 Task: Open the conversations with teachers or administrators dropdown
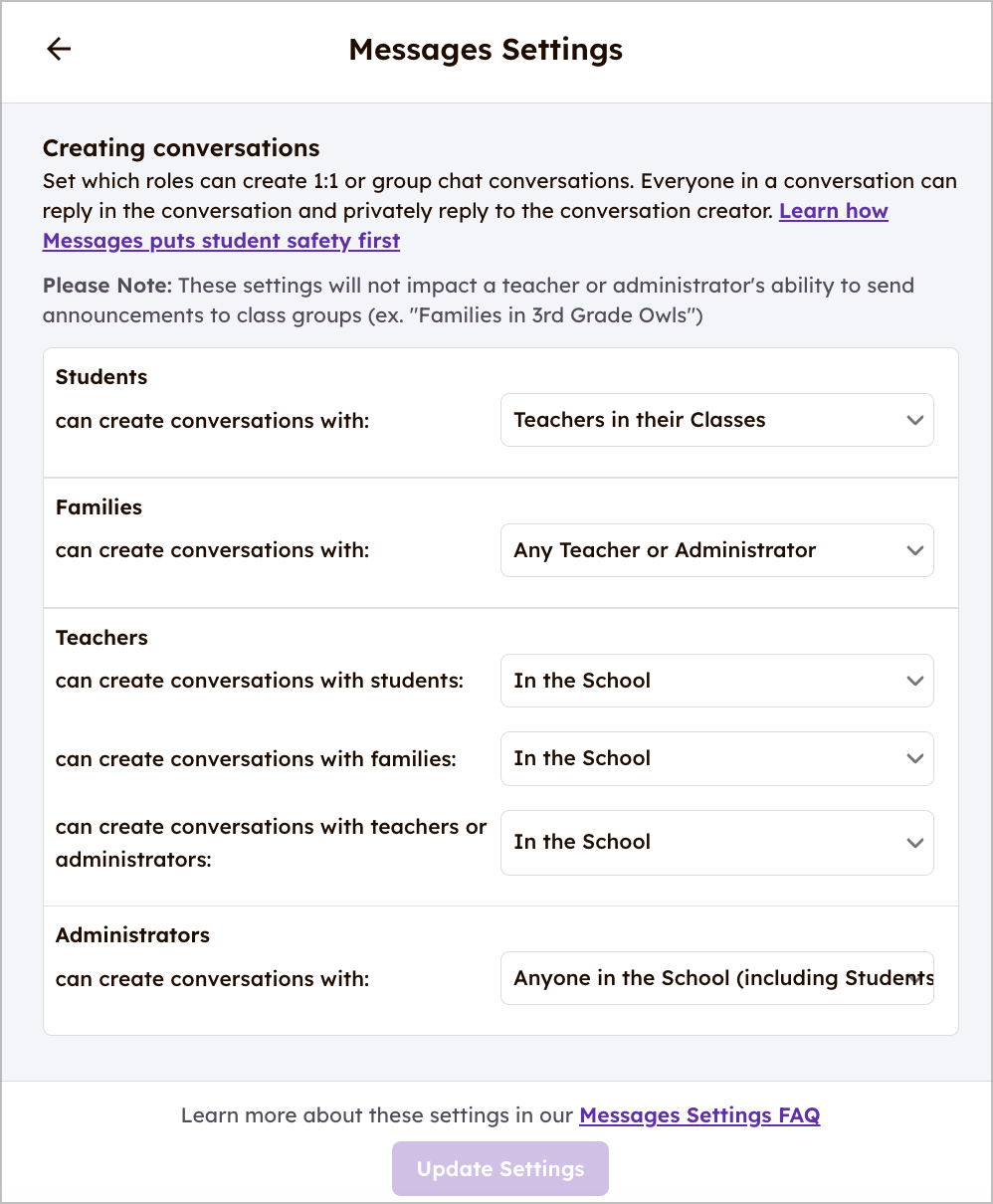point(716,842)
